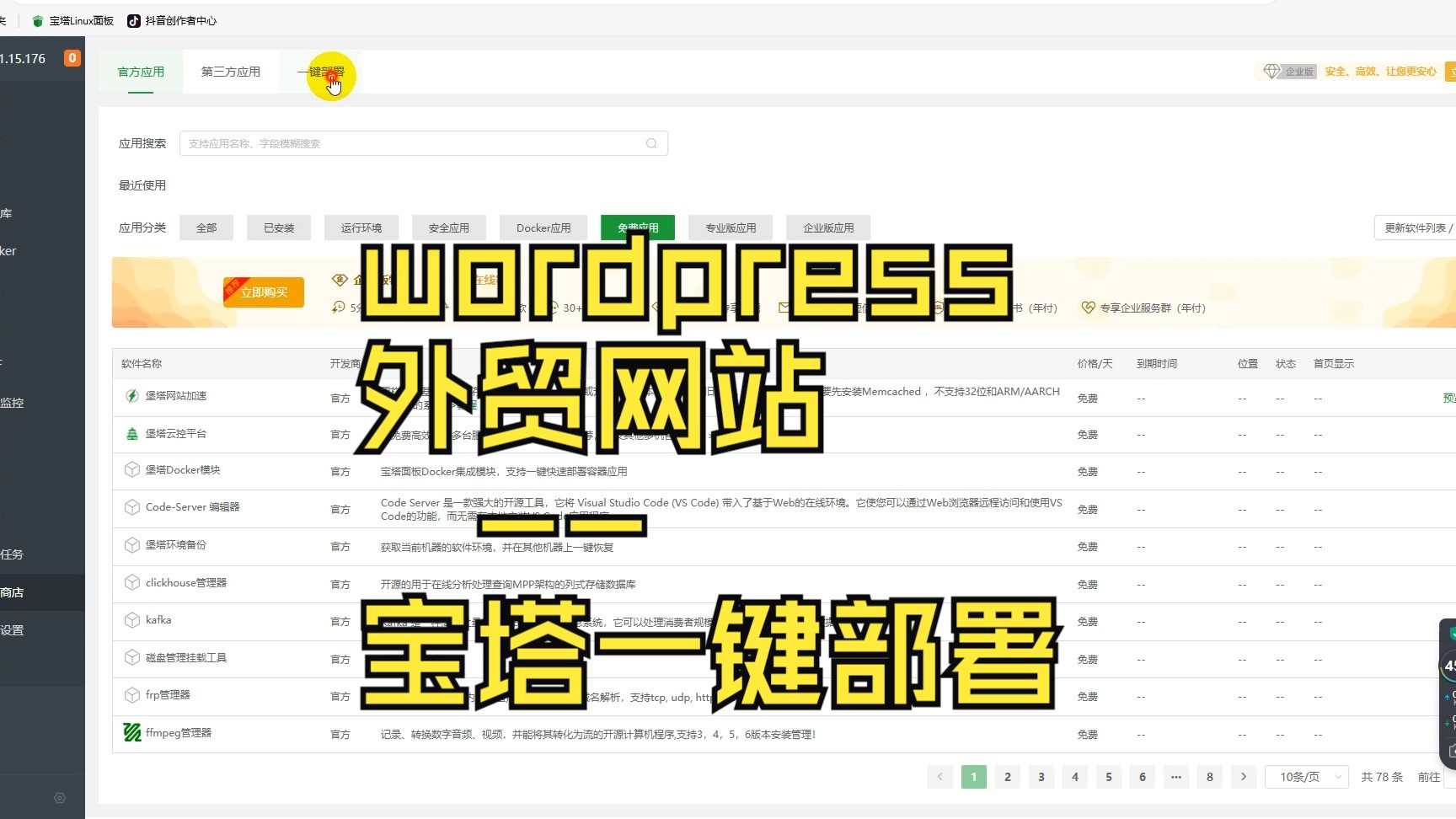
Task: Open the ffmpeg管理器 entry
Action: tap(179, 733)
